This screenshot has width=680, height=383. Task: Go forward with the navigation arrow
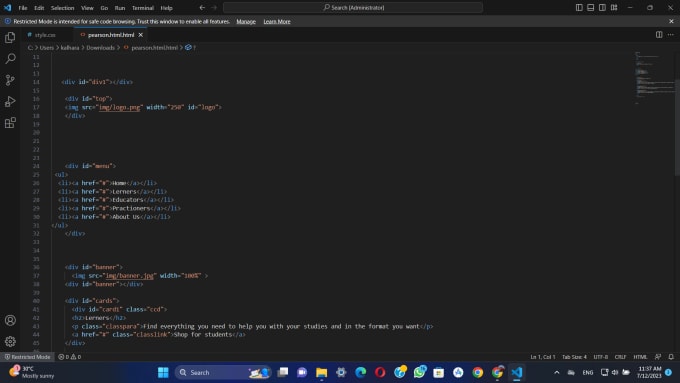click(x=214, y=7)
